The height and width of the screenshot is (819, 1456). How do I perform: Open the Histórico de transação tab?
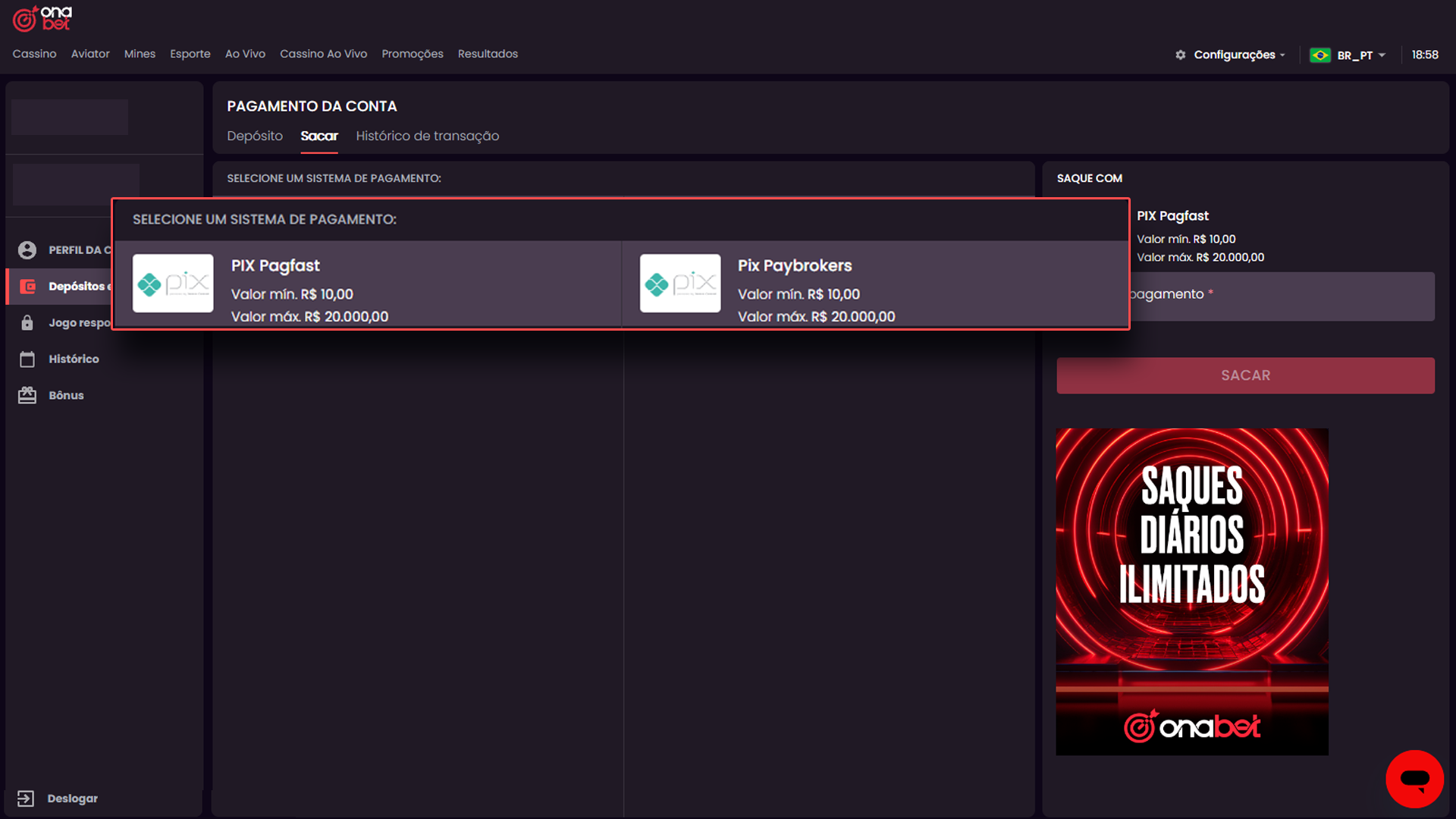pos(427,136)
